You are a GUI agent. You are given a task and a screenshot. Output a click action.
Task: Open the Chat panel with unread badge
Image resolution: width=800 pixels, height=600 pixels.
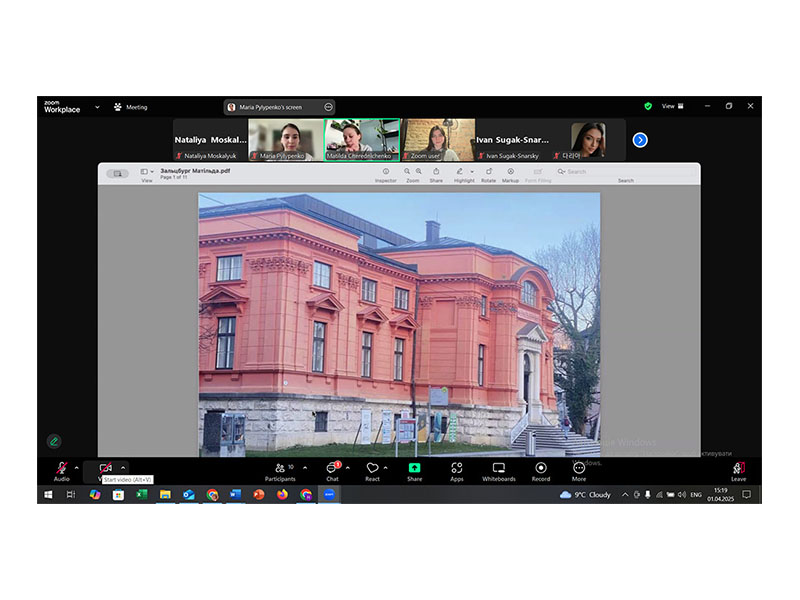333,471
